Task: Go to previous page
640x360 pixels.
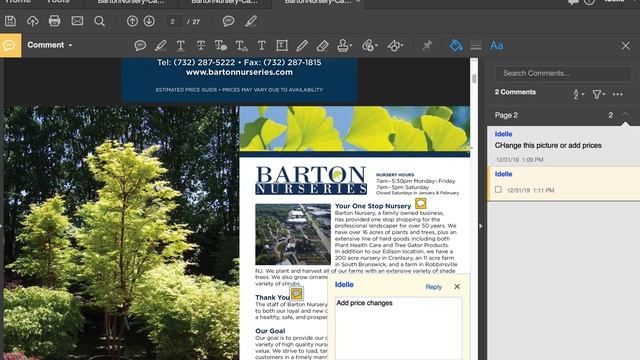Action: (132, 21)
